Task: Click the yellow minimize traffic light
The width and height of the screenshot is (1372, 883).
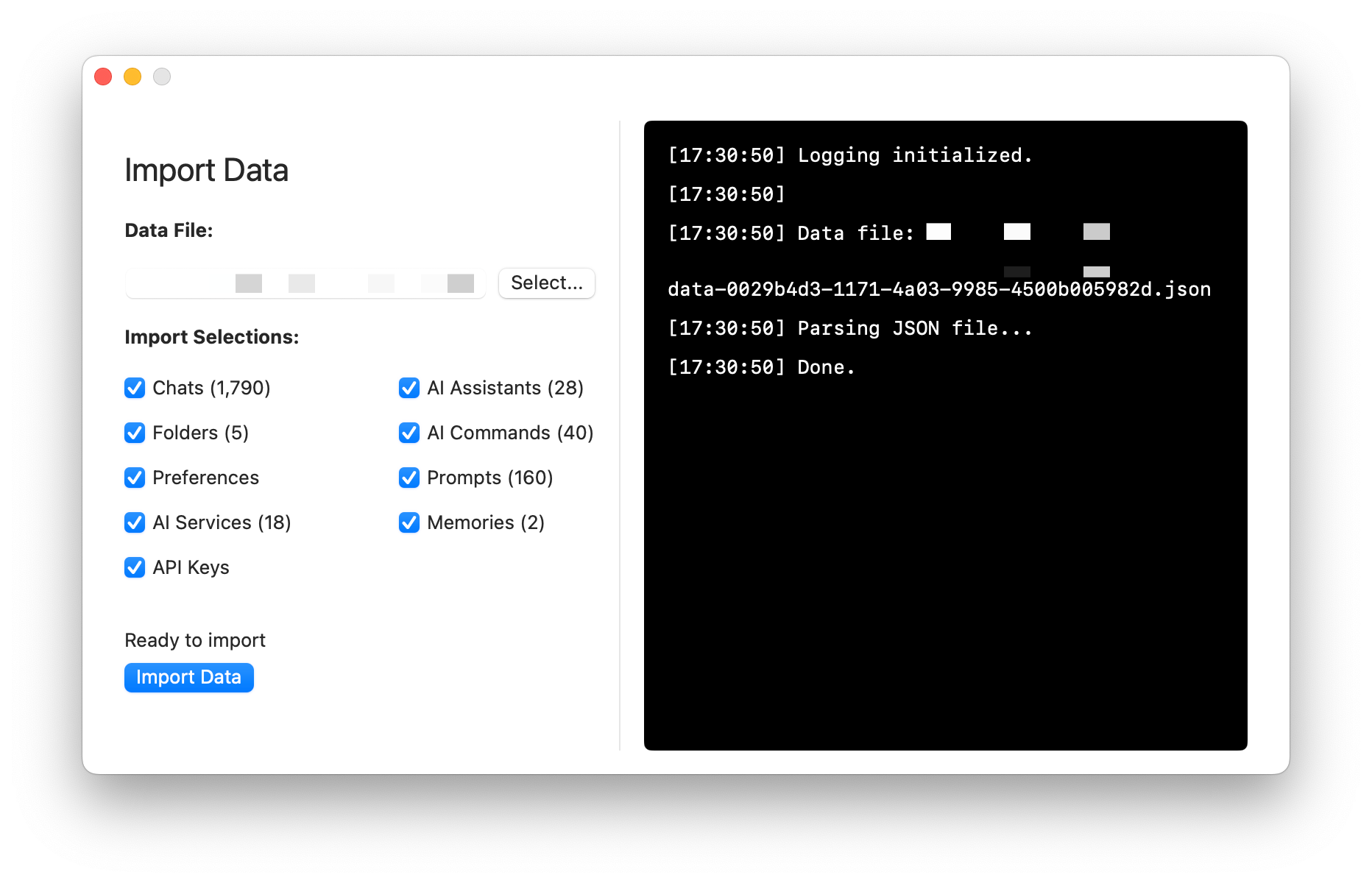Action: coord(132,77)
